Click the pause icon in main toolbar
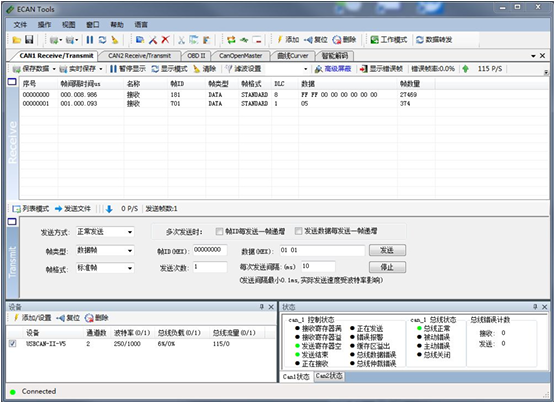Viewport: 554px width, 402px height. pos(90,40)
